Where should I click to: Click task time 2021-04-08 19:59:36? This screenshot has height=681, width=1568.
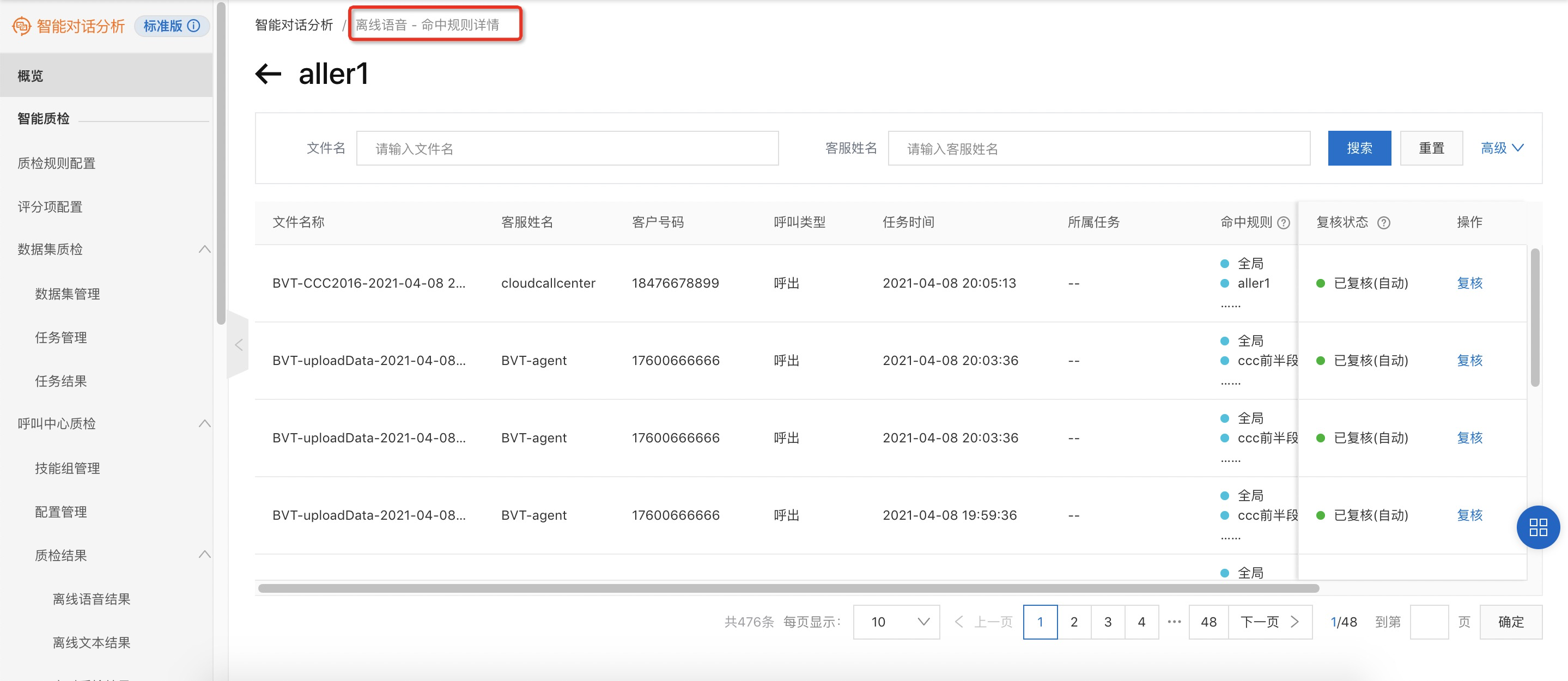pyautogui.click(x=950, y=515)
